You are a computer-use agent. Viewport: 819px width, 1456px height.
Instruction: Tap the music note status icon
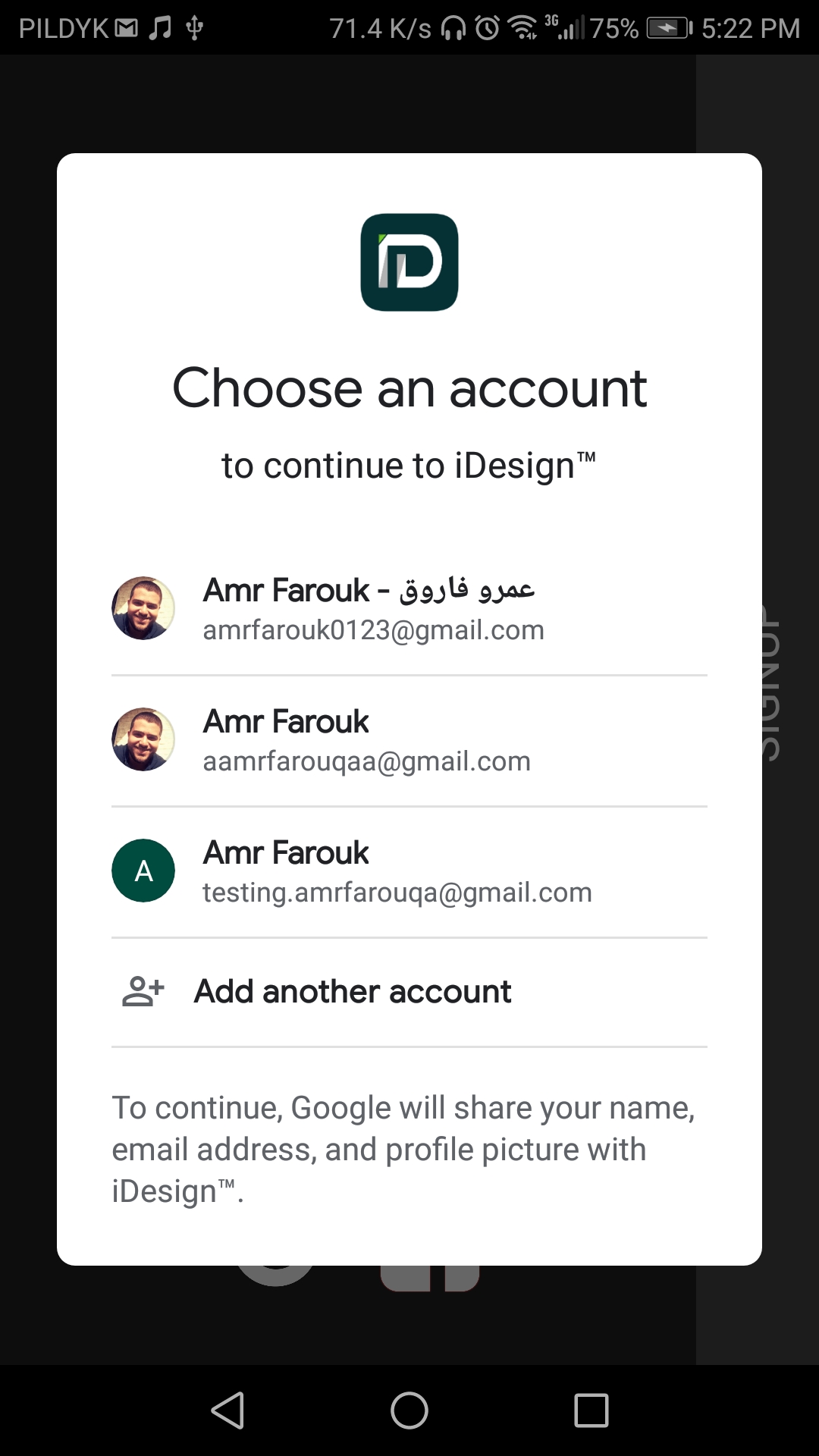[160, 28]
